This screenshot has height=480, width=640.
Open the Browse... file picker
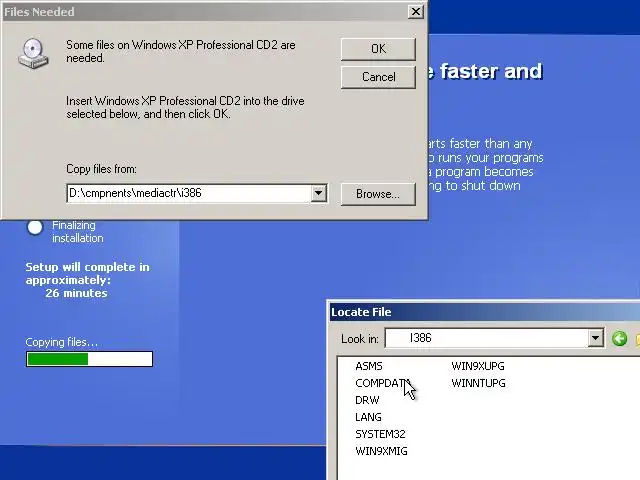(378, 194)
